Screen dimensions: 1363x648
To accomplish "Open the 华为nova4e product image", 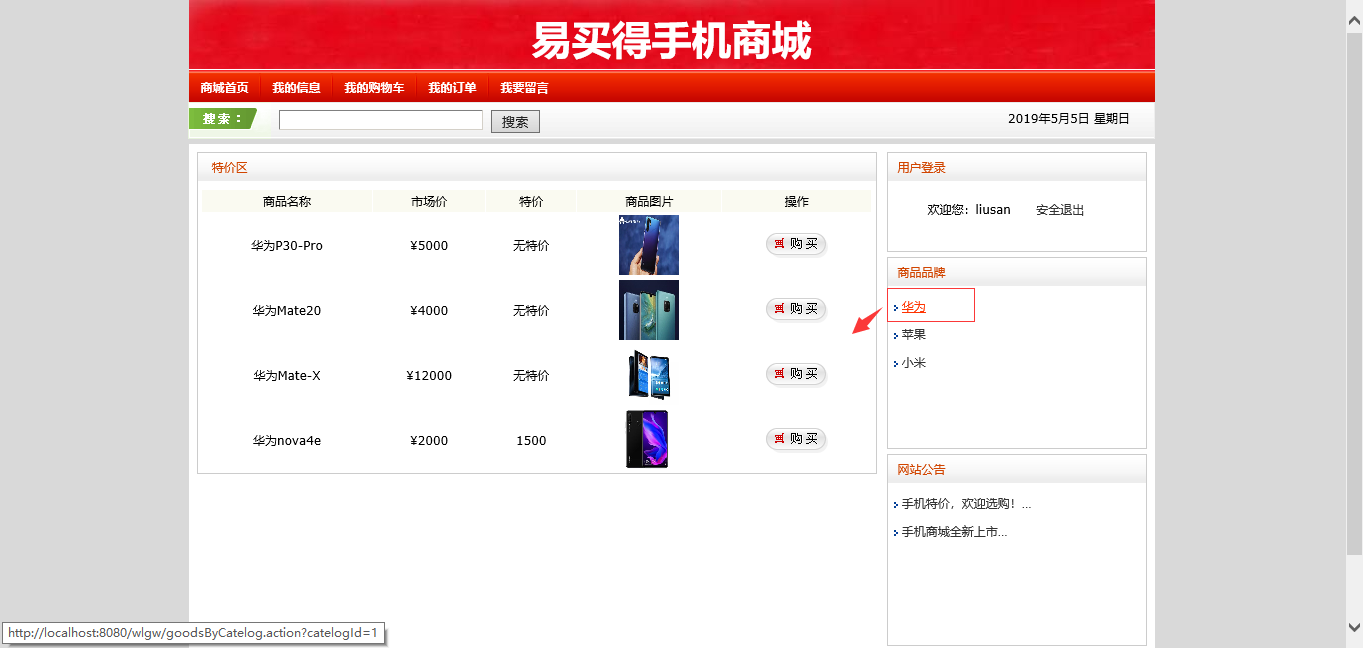I will pos(647,439).
